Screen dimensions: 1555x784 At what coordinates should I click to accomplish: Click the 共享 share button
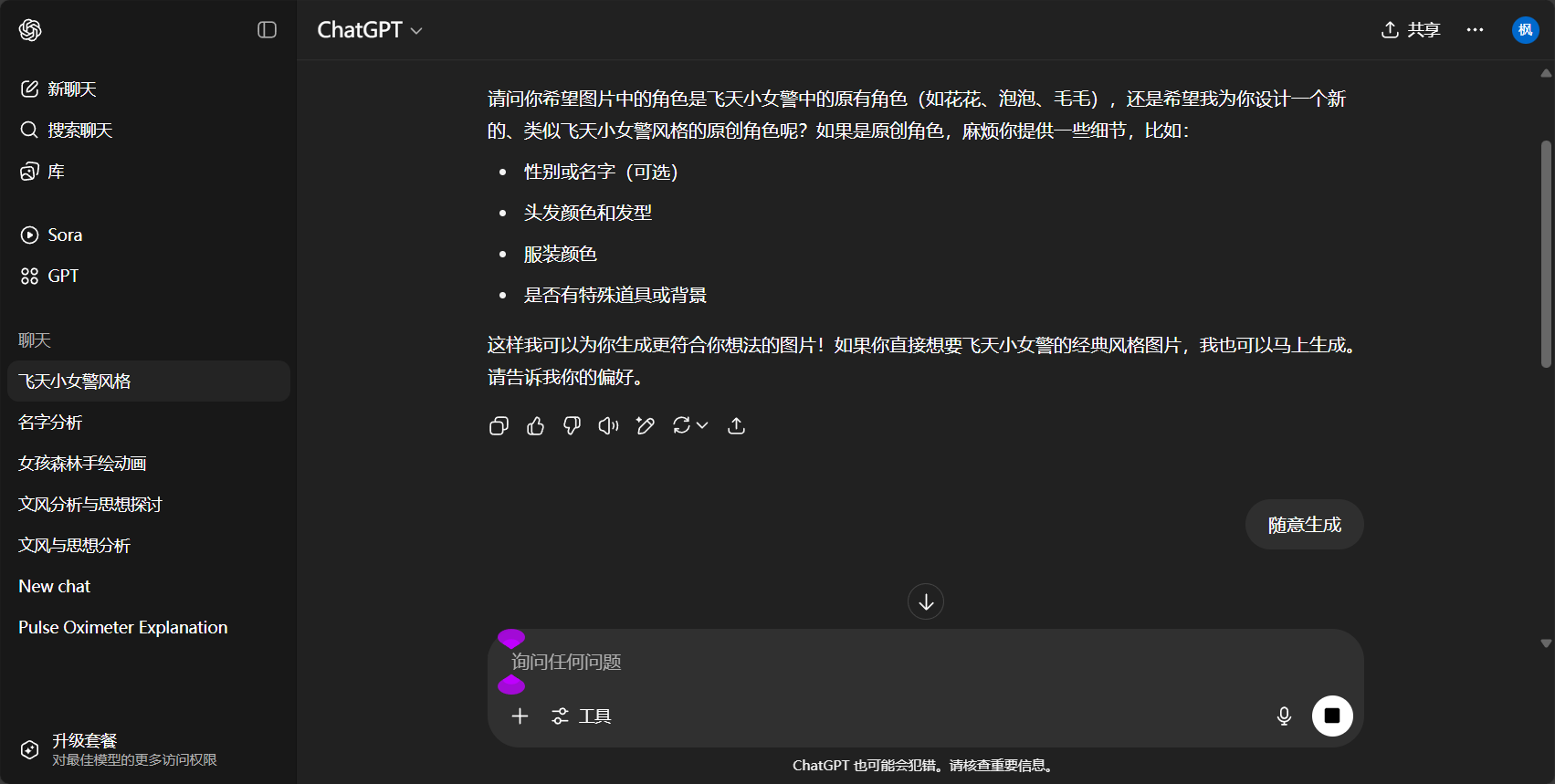click(x=1411, y=30)
